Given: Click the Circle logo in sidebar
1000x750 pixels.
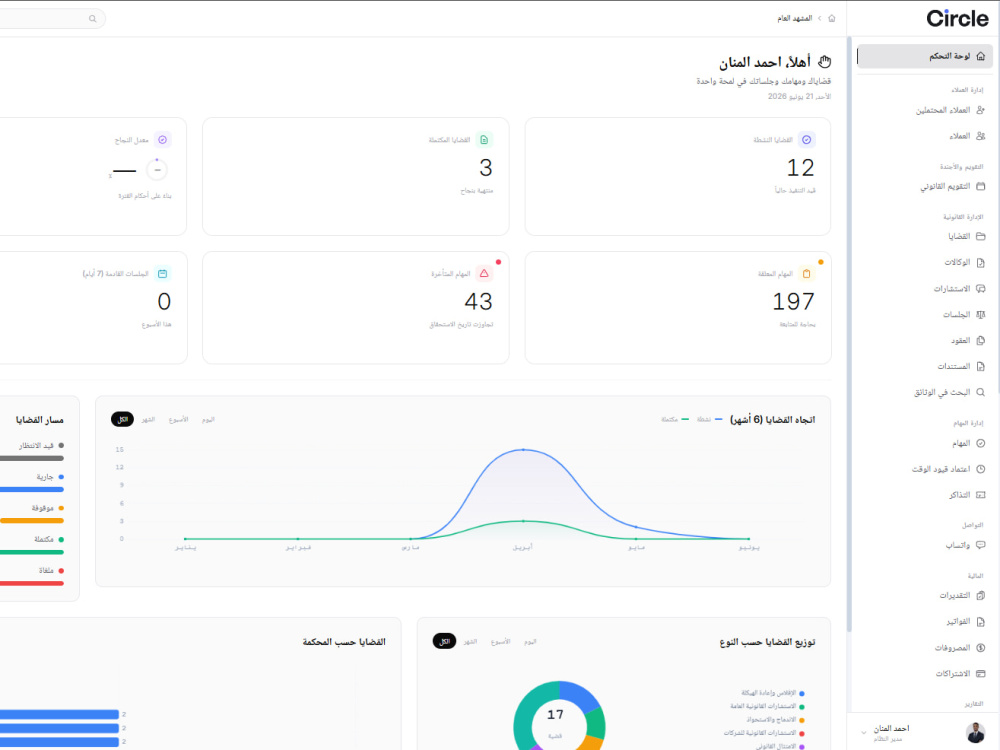Looking at the screenshot, I should coord(957,18).
